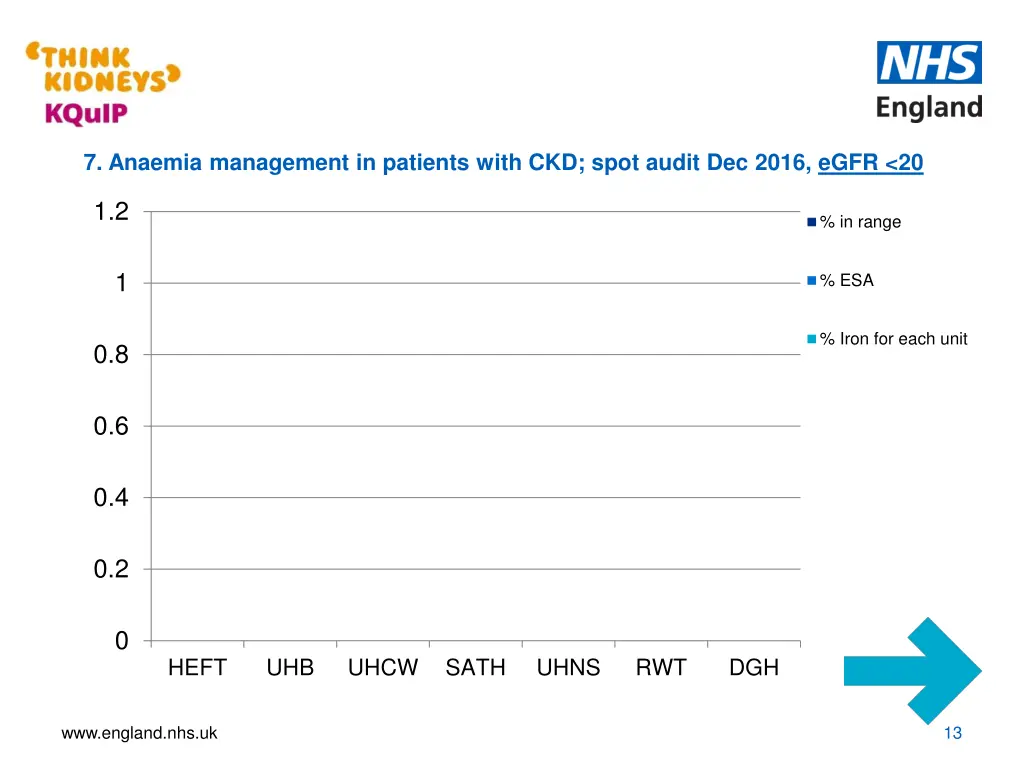Open the www.england.nhs.uk link

[x=139, y=733]
